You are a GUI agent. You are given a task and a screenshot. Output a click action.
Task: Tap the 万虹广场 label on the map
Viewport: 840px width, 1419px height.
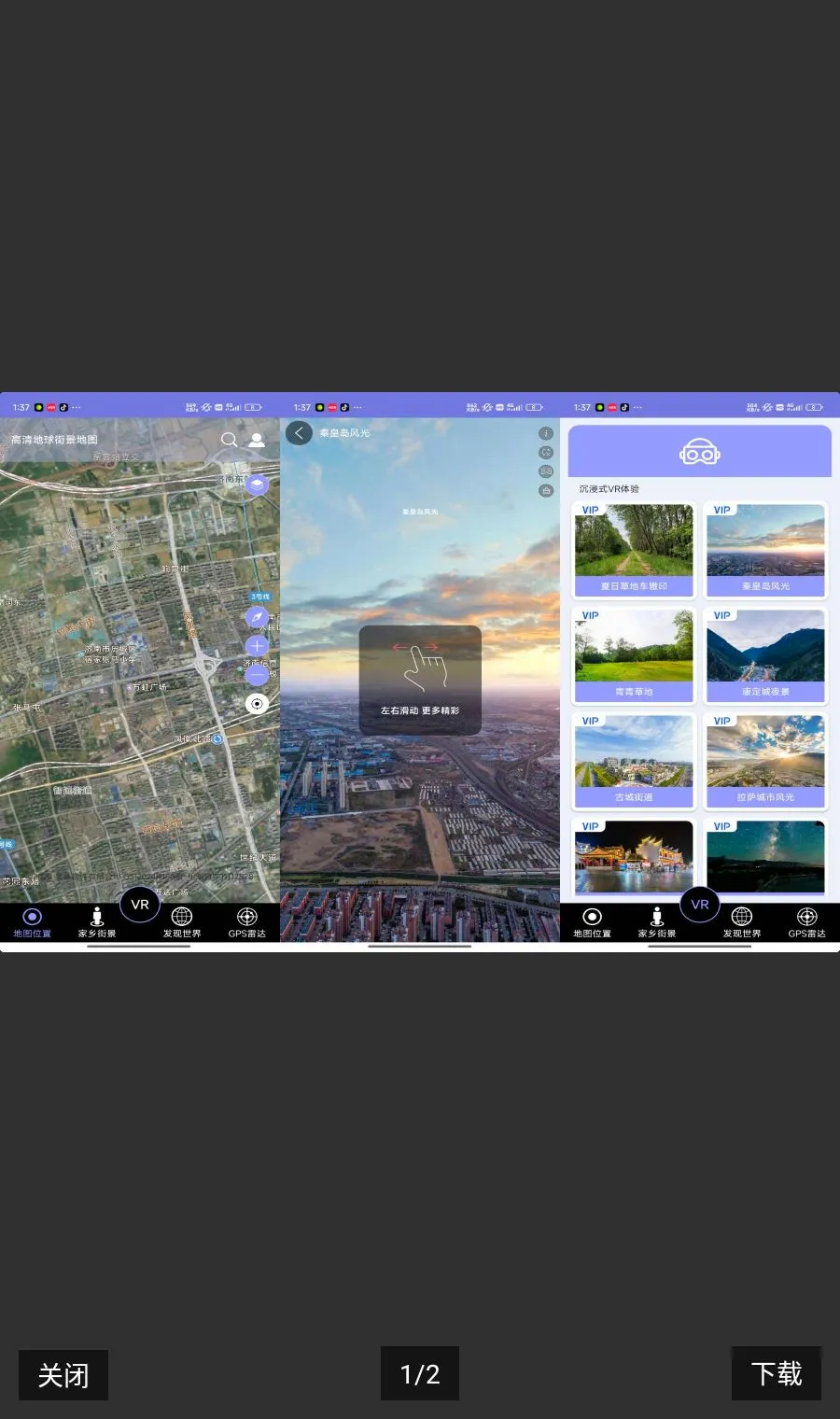(147, 687)
